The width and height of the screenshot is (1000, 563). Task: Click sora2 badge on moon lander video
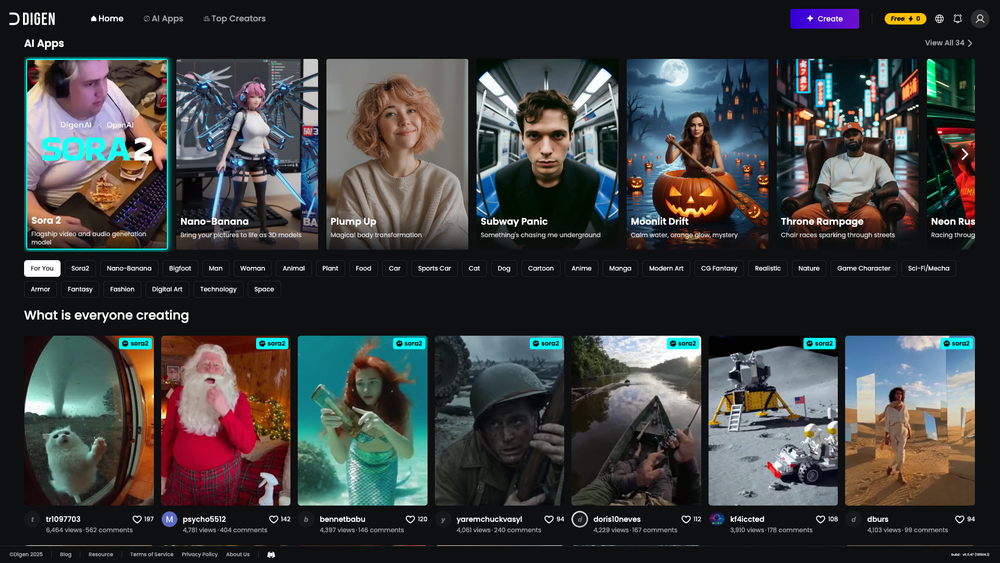click(x=819, y=343)
